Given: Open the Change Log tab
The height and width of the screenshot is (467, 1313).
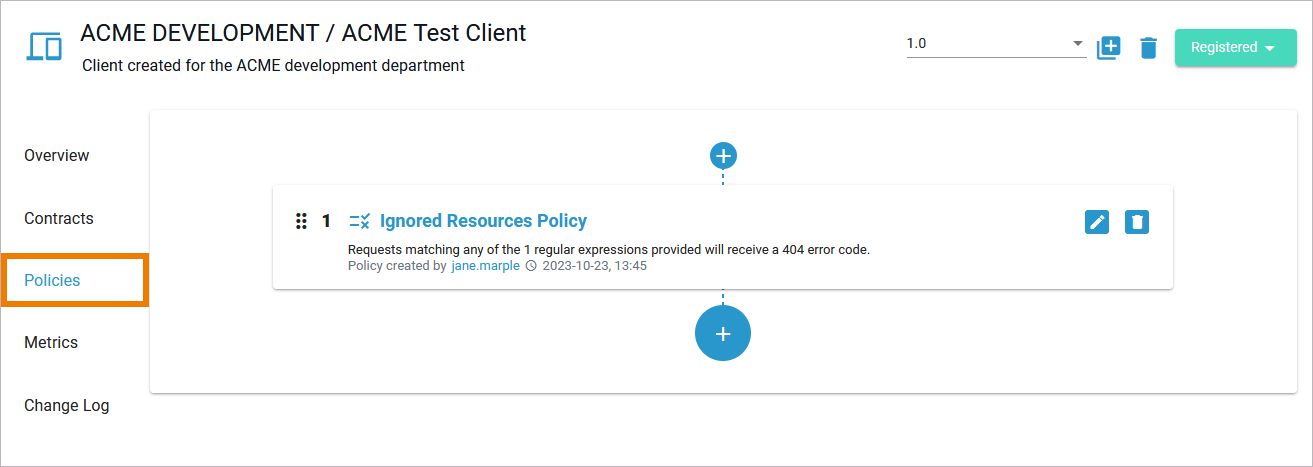Looking at the screenshot, I should click(x=67, y=405).
